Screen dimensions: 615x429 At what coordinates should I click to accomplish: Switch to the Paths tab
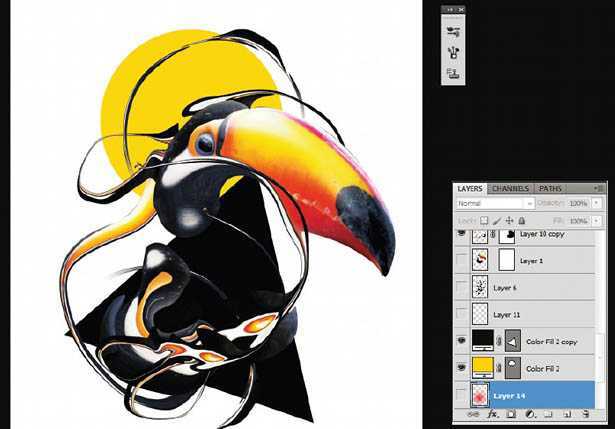pyautogui.click(x=550, y=189)
